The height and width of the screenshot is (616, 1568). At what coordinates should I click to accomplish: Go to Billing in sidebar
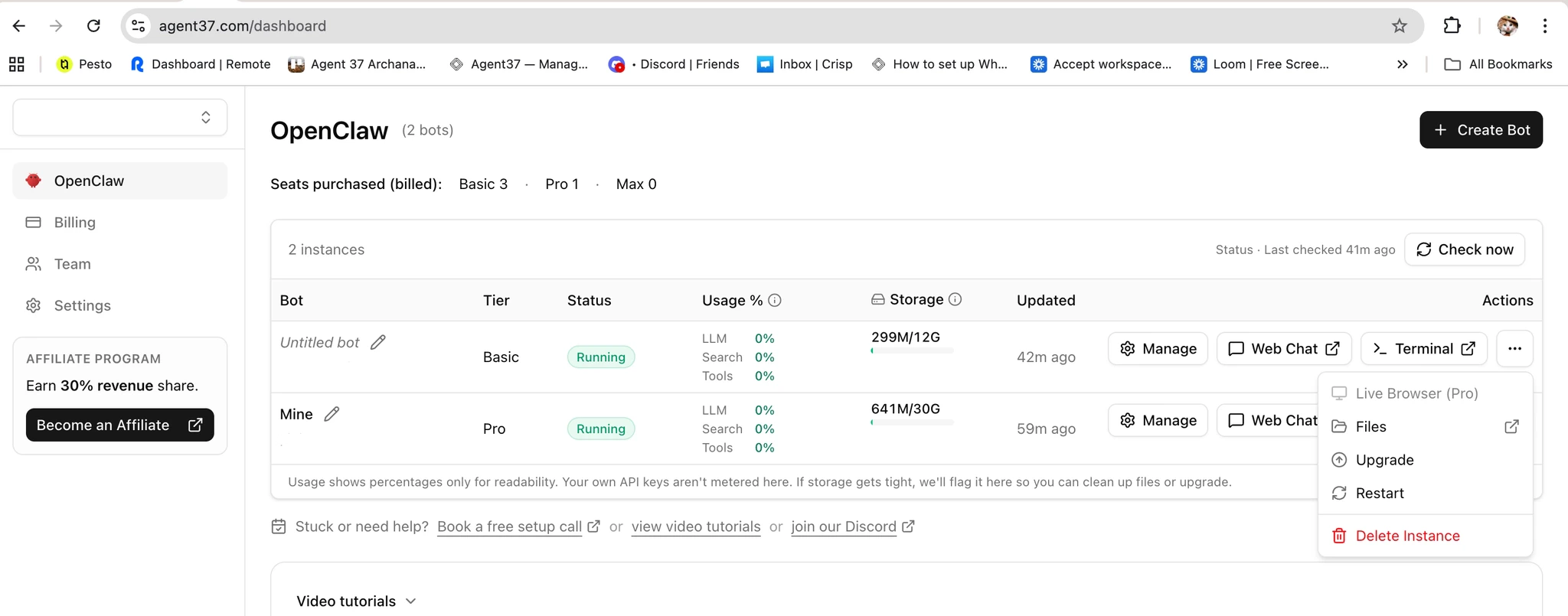tap(120, 223)
